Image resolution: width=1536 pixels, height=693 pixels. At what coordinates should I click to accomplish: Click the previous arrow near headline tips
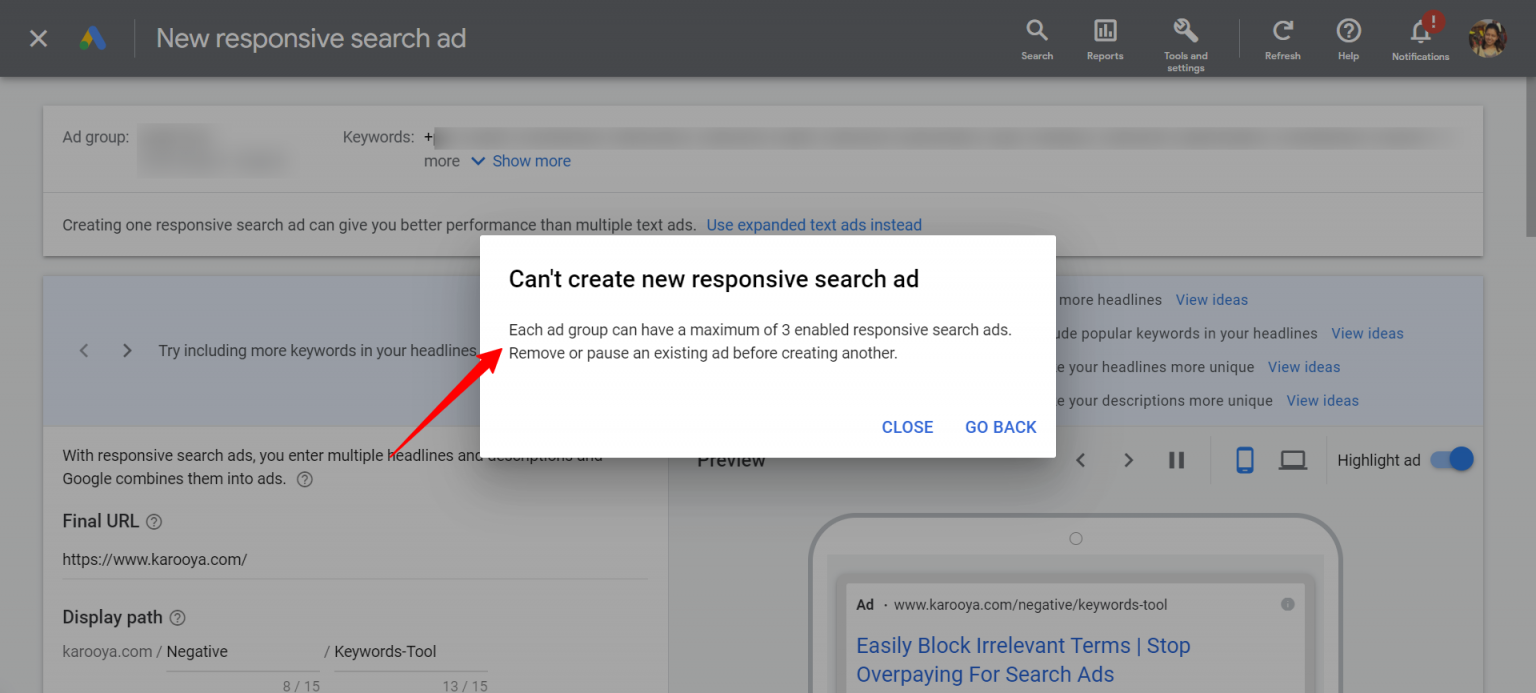[x=84, y=350]
